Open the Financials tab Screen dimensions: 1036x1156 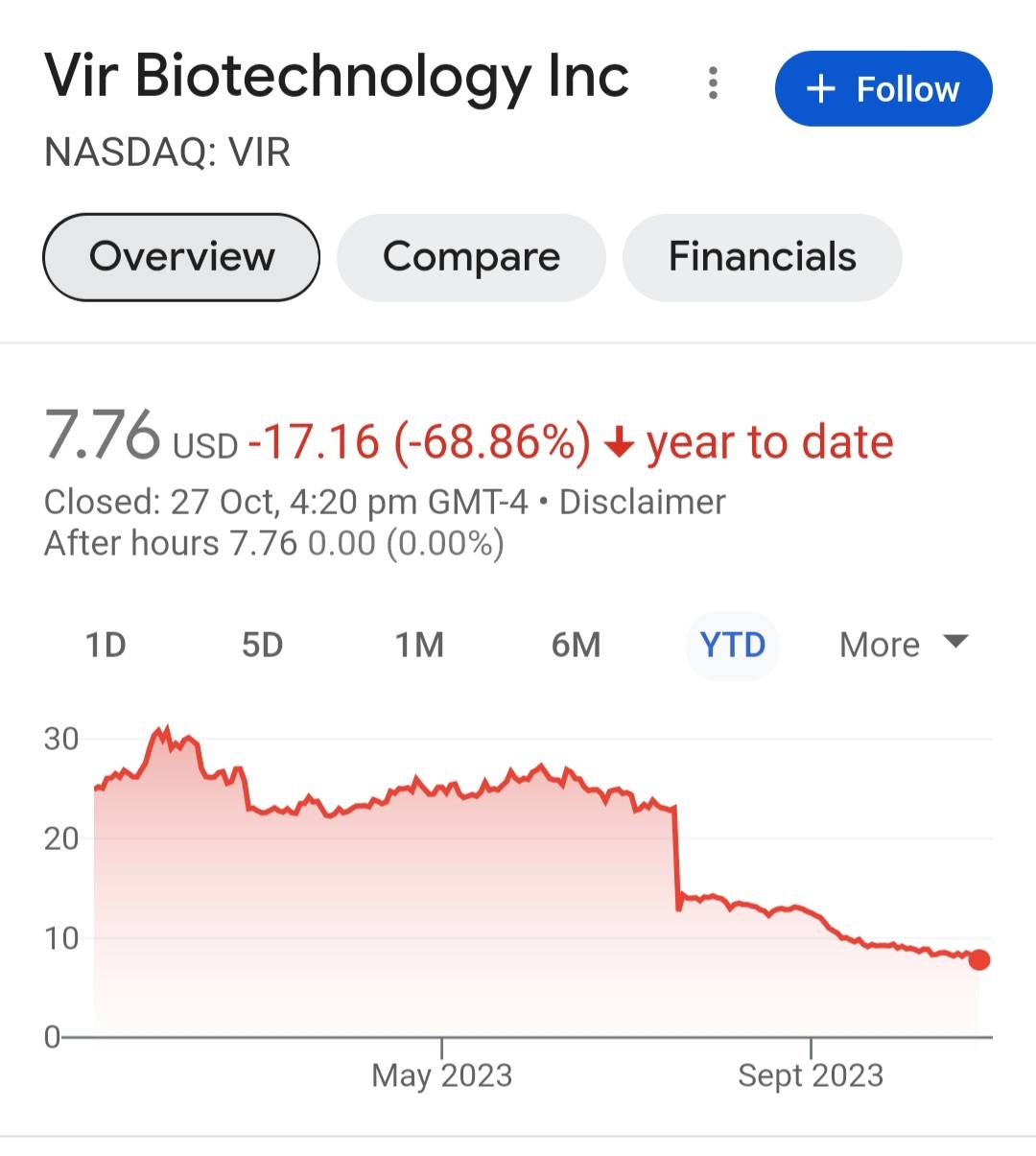(763, 257)
